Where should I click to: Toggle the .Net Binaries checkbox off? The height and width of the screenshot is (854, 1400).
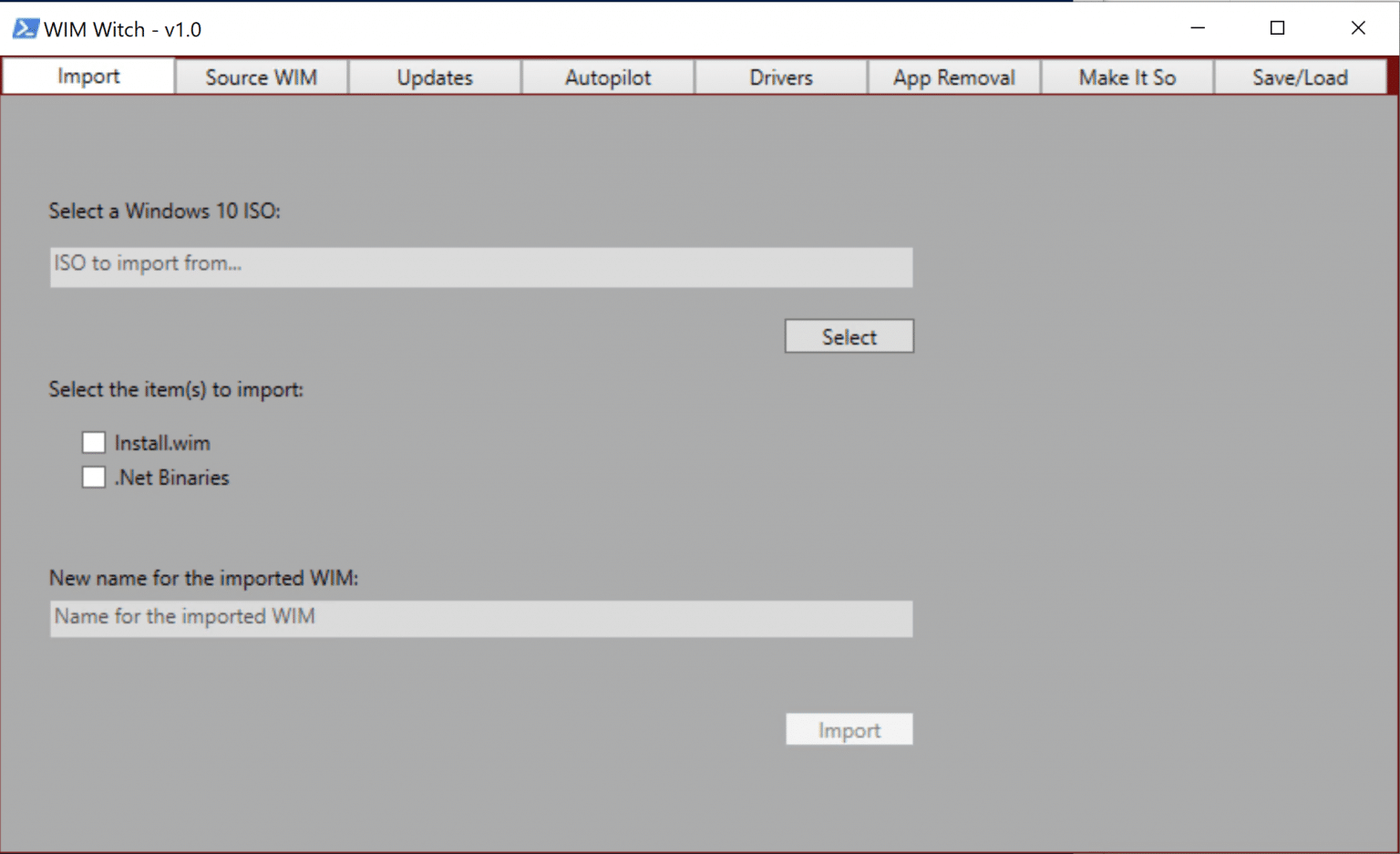tap(94, 477)
